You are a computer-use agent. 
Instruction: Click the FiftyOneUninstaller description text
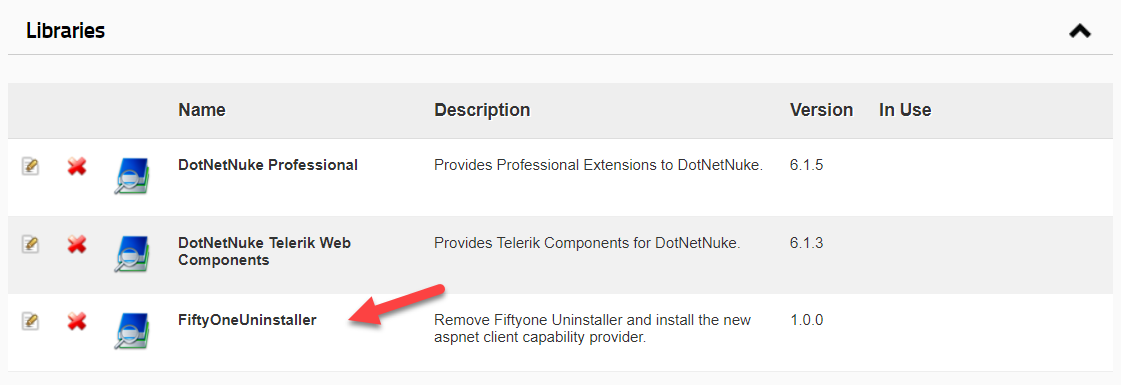click(x=593, y=329)
